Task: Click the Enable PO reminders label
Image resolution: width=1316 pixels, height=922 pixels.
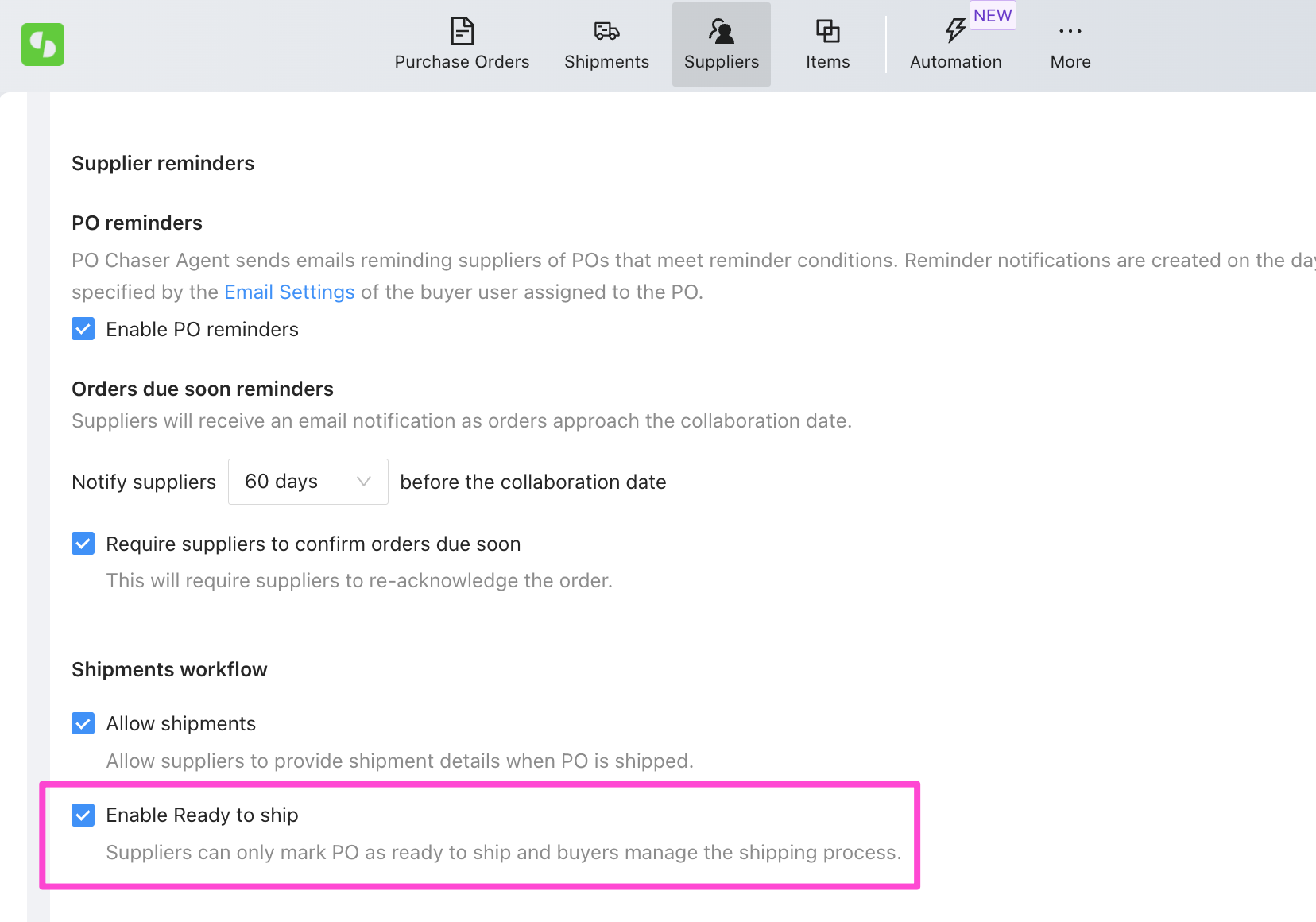Action: [202, 329]
